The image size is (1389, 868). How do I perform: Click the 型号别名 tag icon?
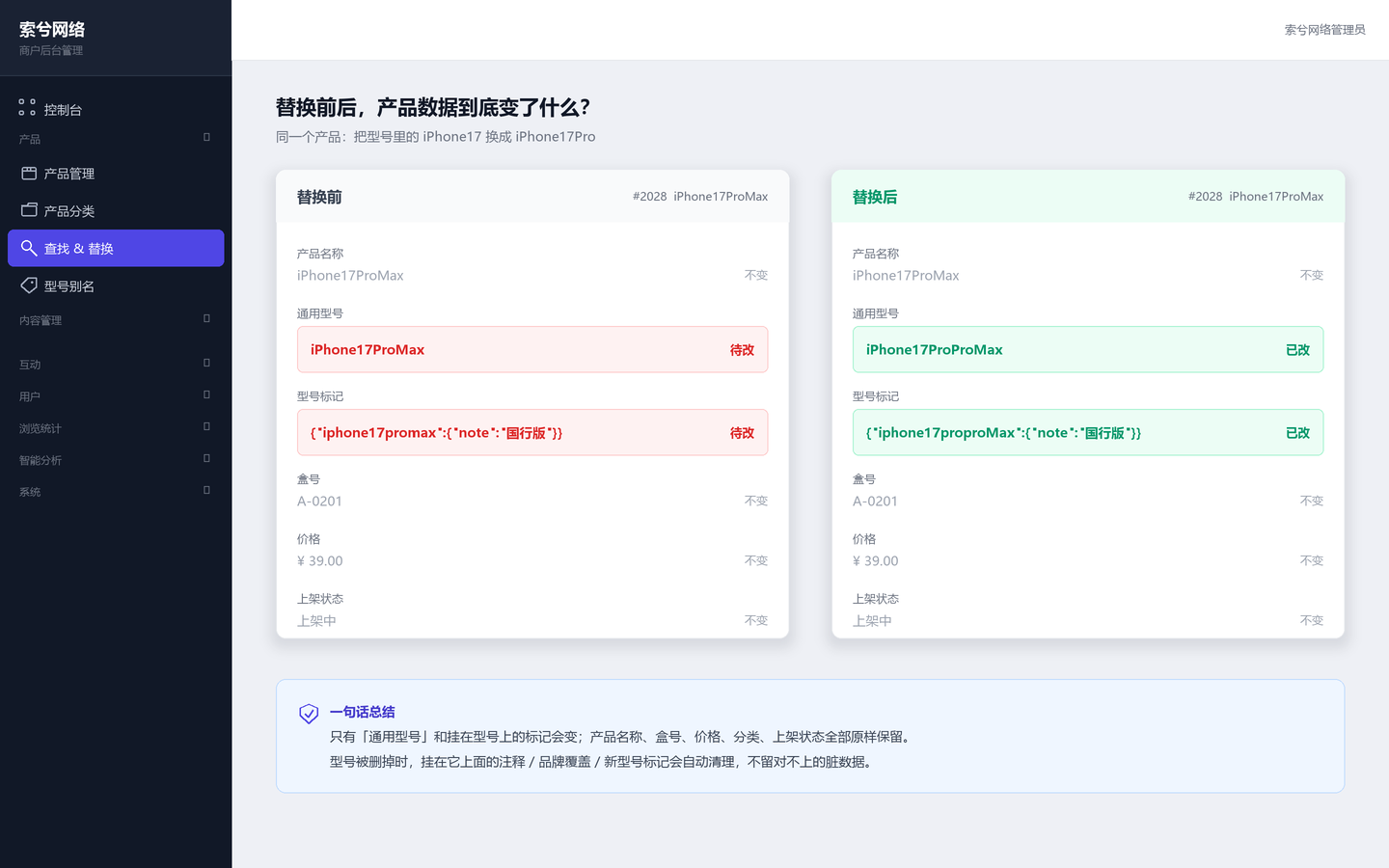pyautogui.click(x=29, y=285)
